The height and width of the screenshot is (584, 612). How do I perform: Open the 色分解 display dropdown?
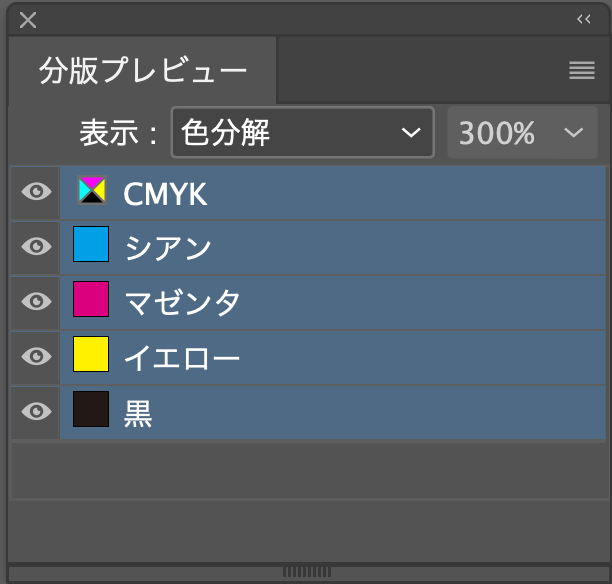click(303, 132)
